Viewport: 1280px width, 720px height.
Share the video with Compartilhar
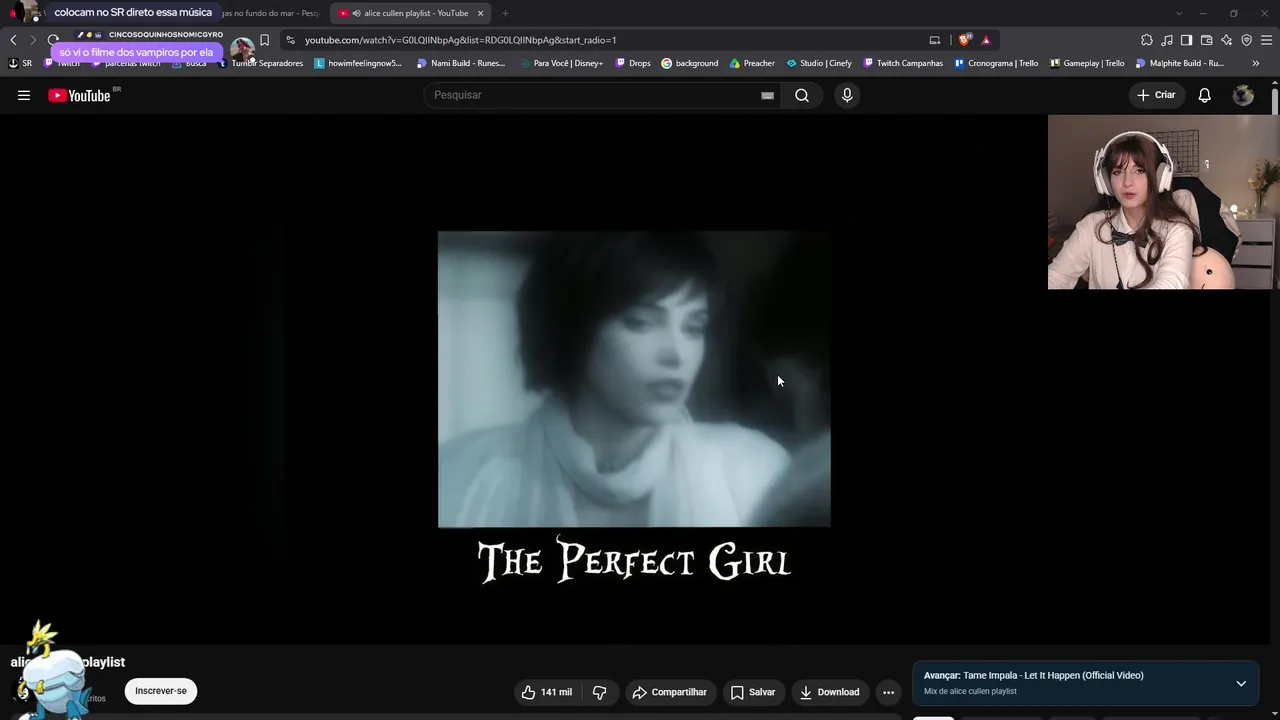pos(669,692)
